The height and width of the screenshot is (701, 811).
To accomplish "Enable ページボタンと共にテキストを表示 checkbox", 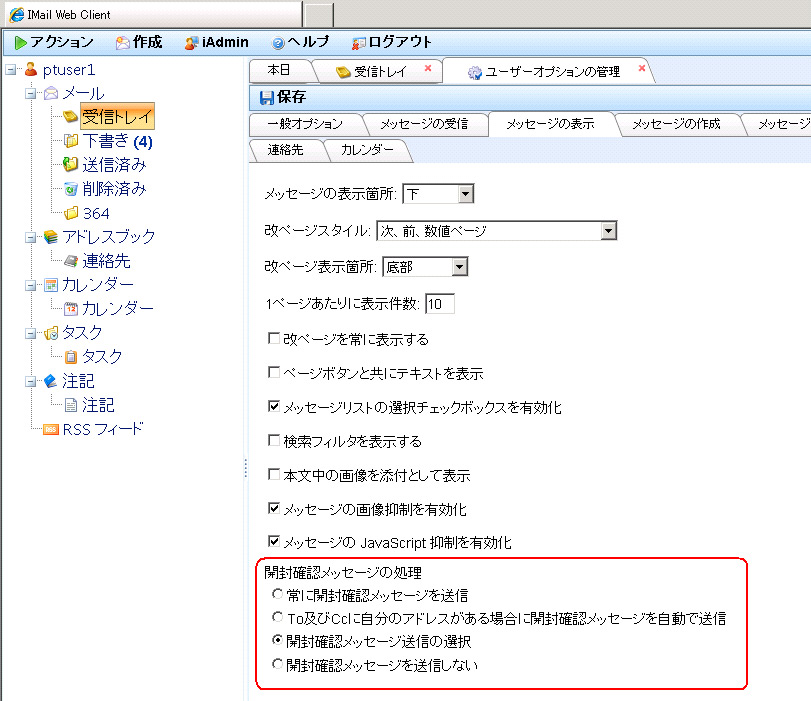I will point(274,372).
